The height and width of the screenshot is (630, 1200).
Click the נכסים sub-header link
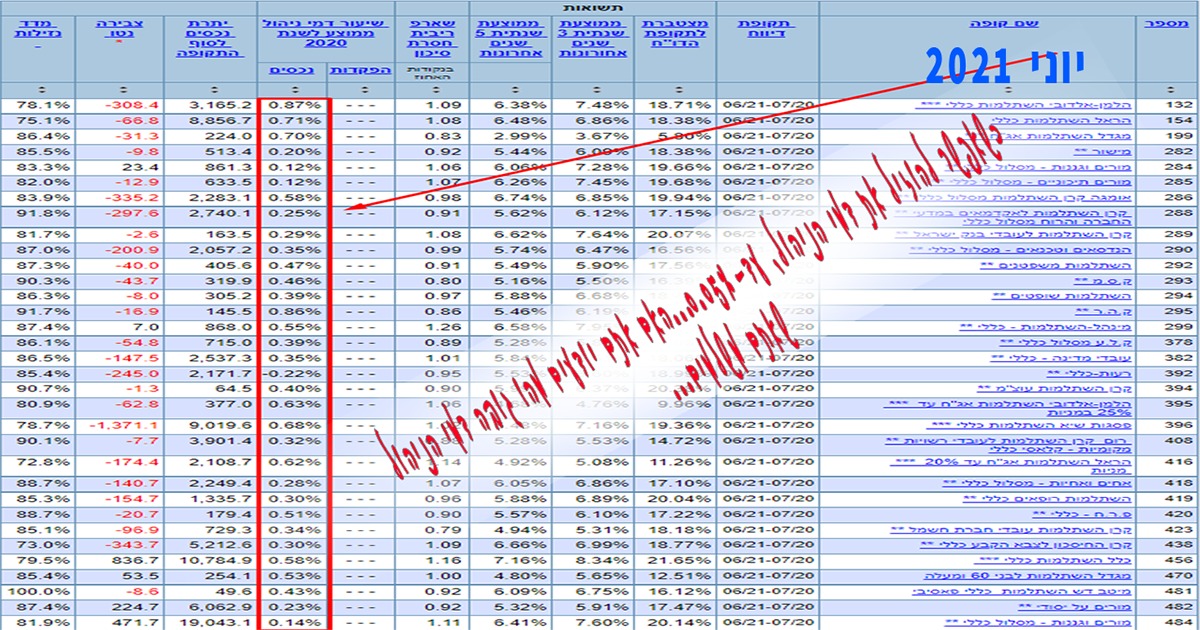point(293,69)
